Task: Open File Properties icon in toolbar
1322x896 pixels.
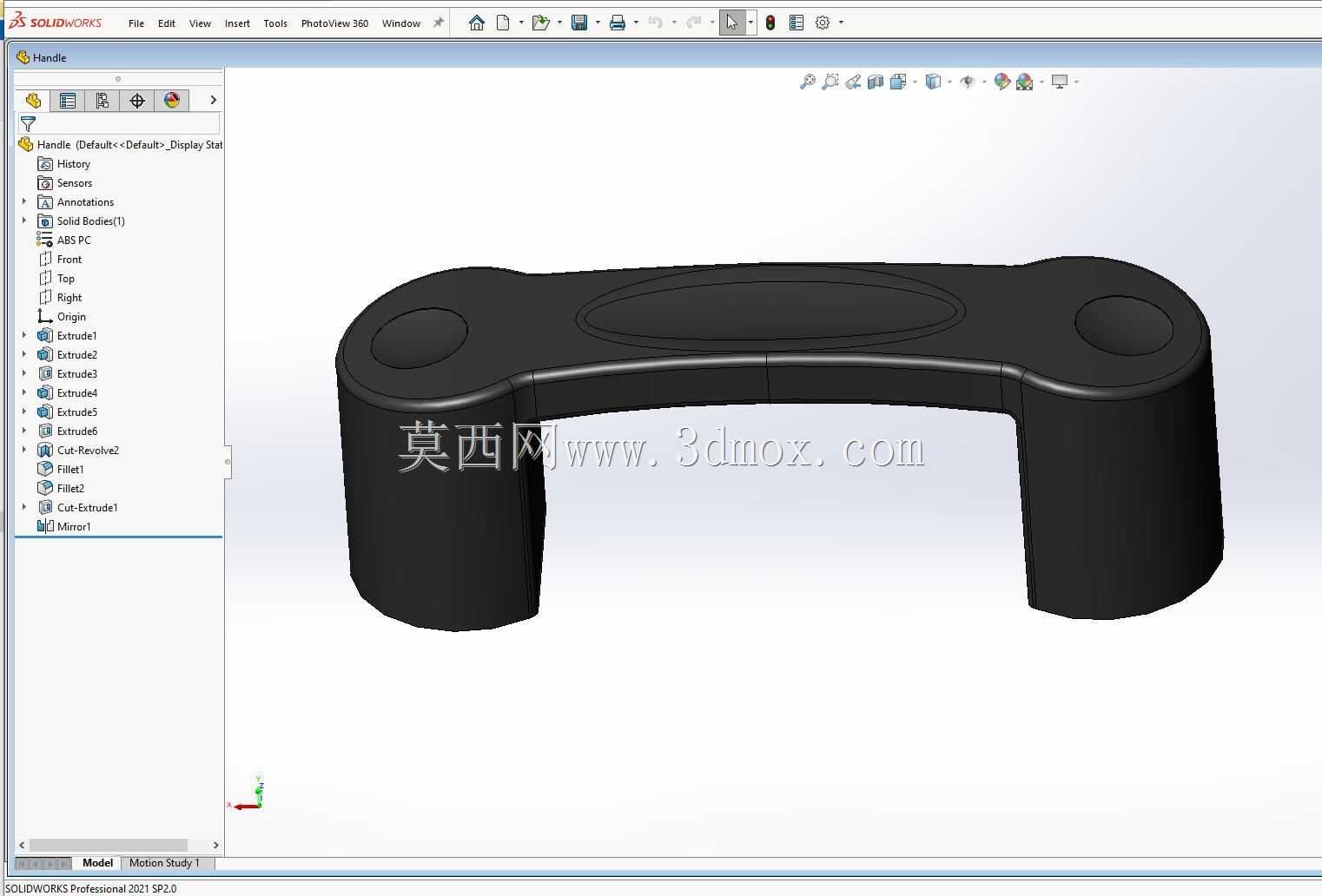Action: coord(797,23)
